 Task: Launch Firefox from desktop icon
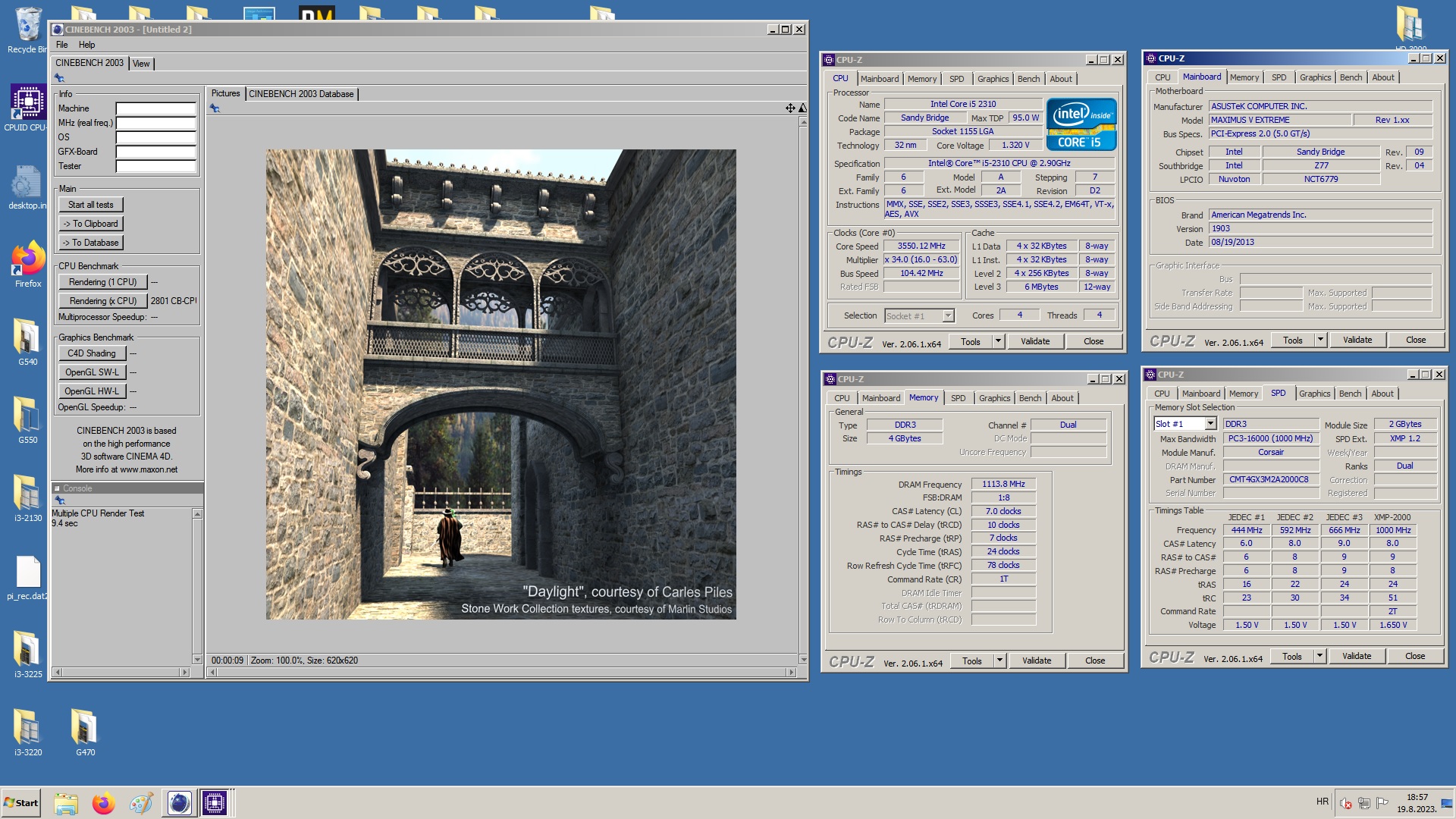pyautogui.click(x=27, y=265)
